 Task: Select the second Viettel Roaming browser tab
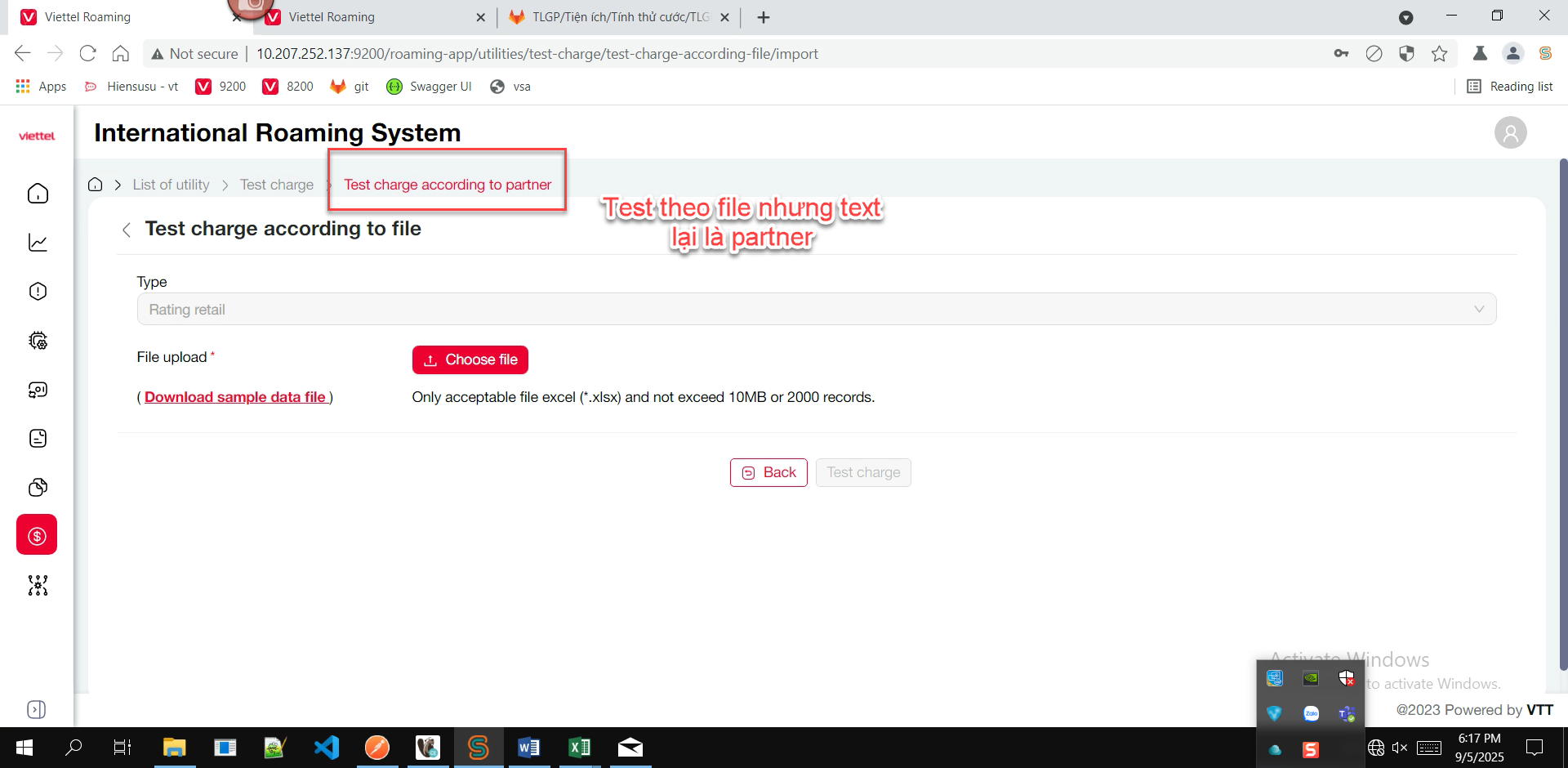372,17
